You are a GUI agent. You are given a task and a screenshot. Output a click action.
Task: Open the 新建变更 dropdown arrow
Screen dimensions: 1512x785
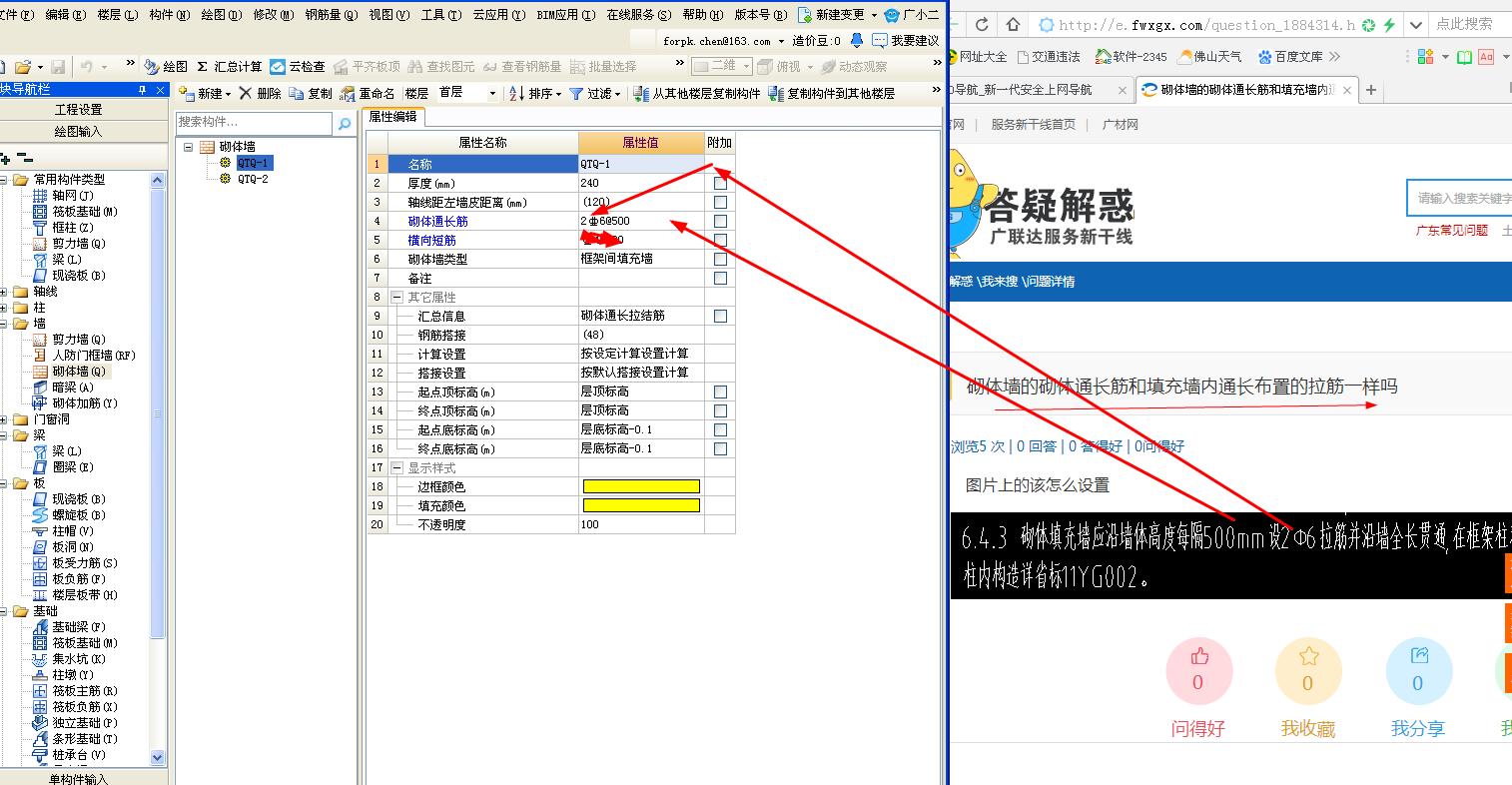point(874,15)
